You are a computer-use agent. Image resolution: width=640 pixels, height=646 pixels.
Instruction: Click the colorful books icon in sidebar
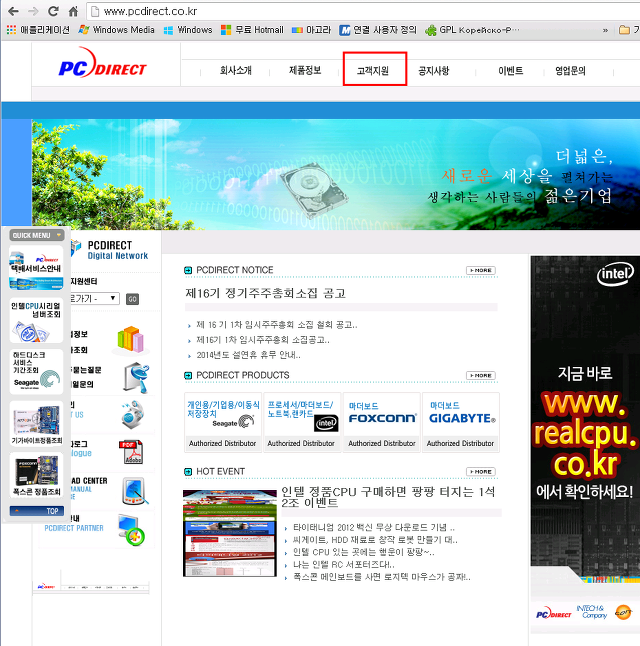pyautogui.click(x=131, y=340)
